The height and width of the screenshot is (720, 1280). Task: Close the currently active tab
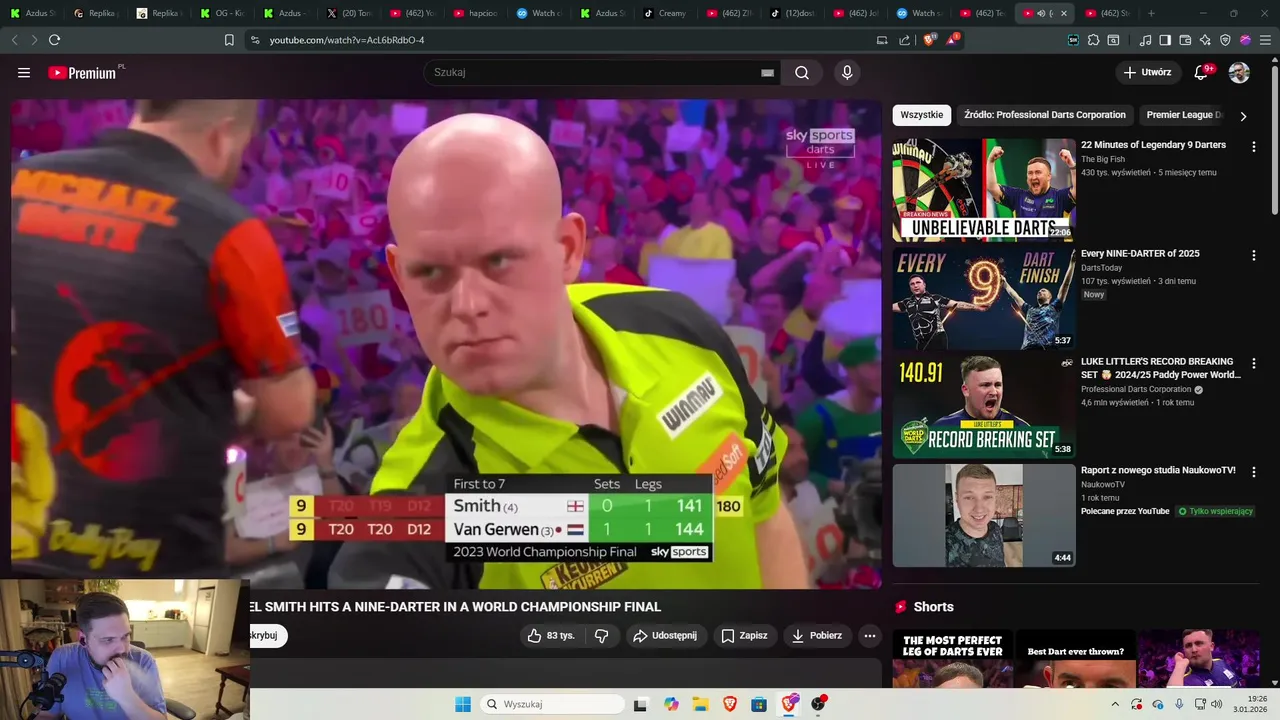1063,13
